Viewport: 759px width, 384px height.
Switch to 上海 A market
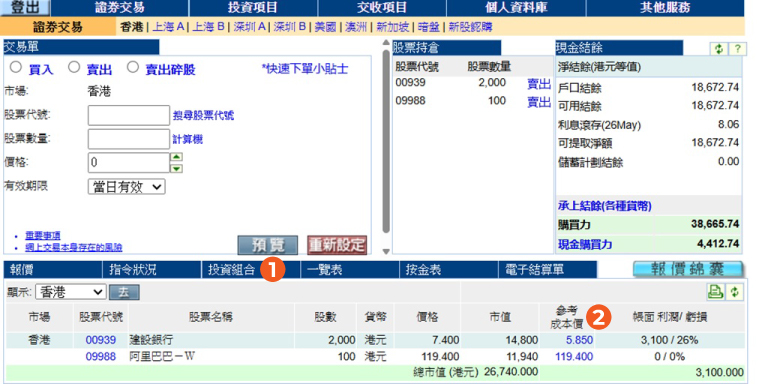[x=168, y=27]
